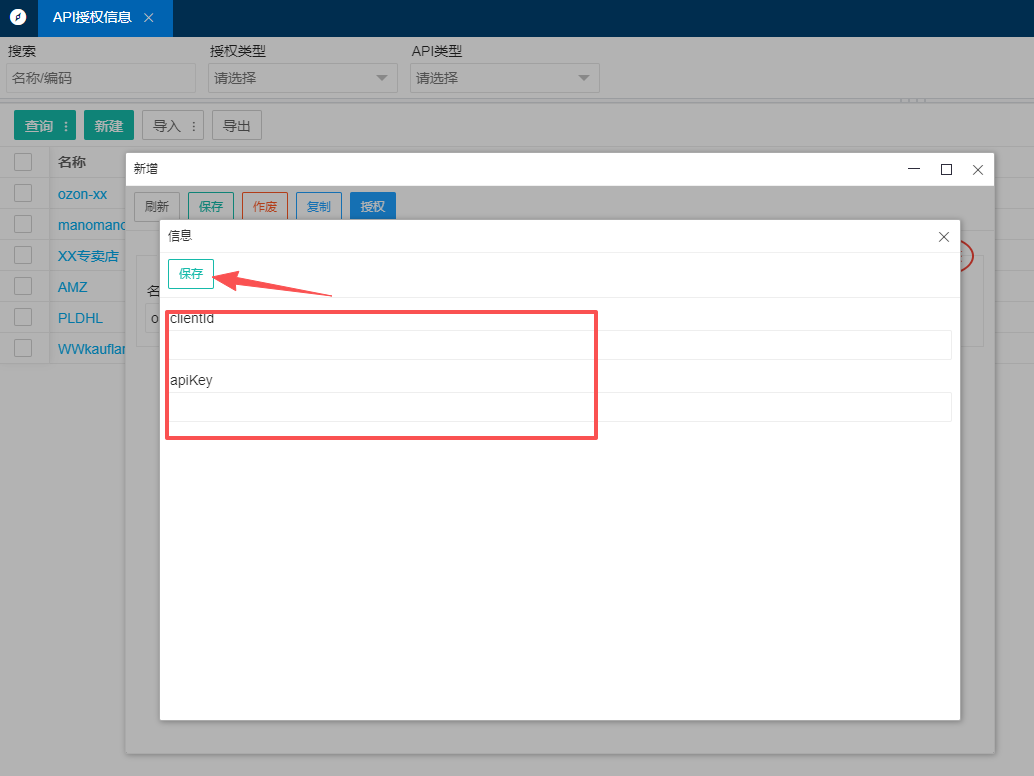This screenshot has height=776, width=1034.
Task: Maximize the 新增 window
Action: [x=946, y=170]
